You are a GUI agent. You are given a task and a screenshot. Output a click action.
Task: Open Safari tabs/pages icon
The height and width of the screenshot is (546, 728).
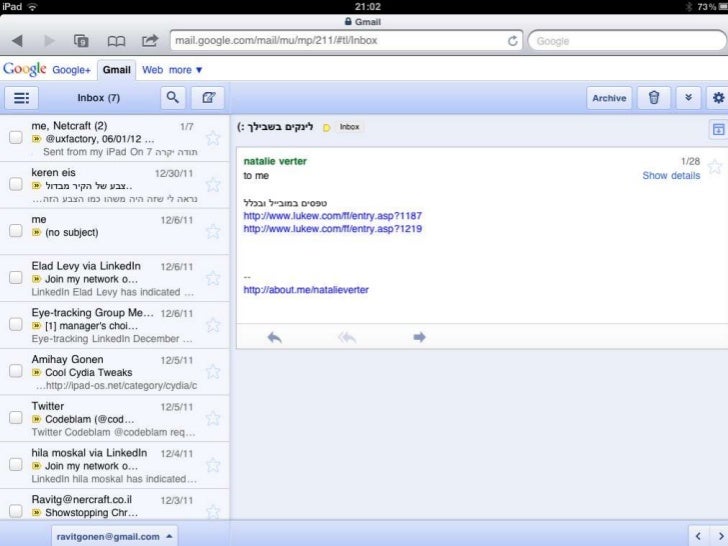(81, 41)
